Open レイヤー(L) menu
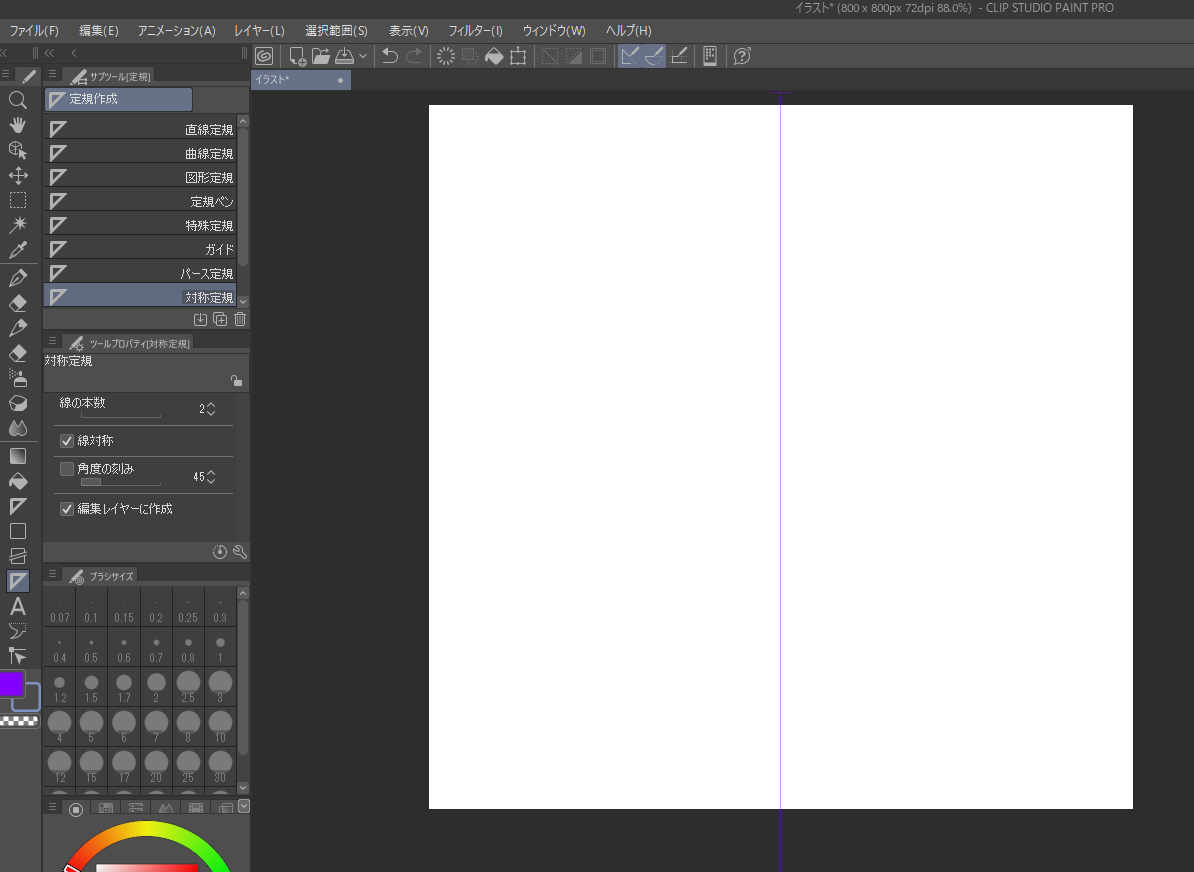Screen dimensions: 1194x872 tap(260, 30)
